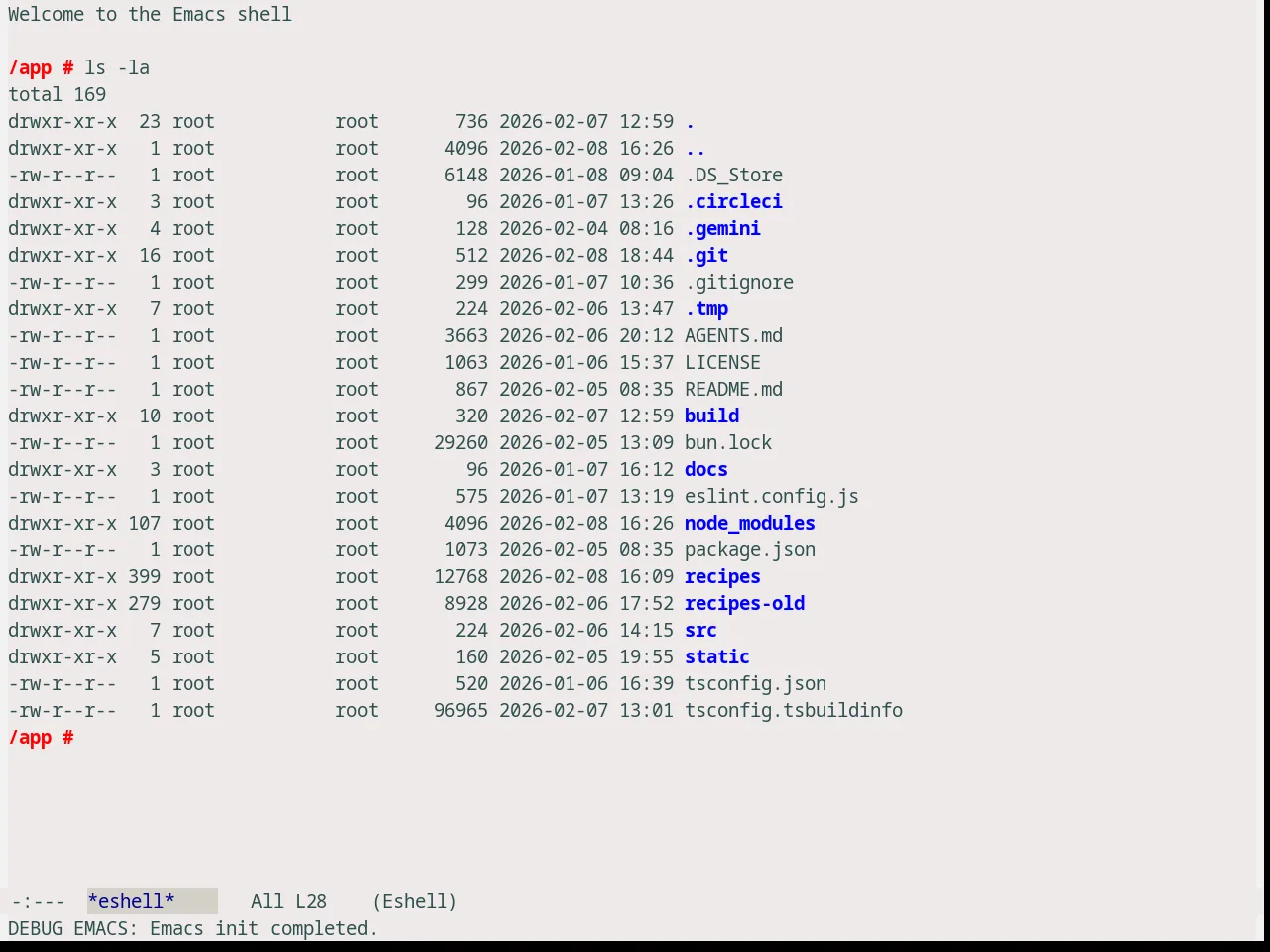The height and width of the screenshot is (952, 1270).
Task: Click the (Eshell) major mode indicator
Action: tap(415, 901)
